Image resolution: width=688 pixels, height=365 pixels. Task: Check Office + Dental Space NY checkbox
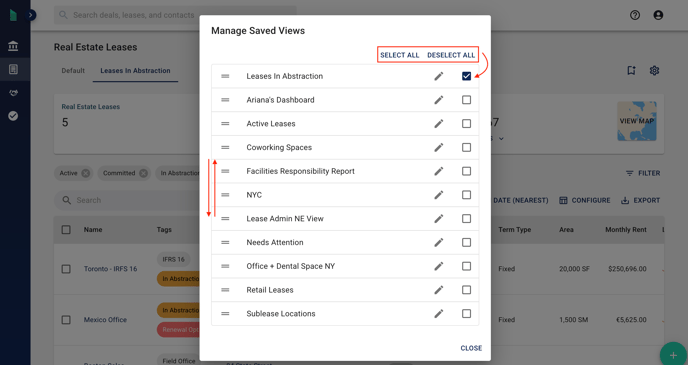tap(466, 266)
